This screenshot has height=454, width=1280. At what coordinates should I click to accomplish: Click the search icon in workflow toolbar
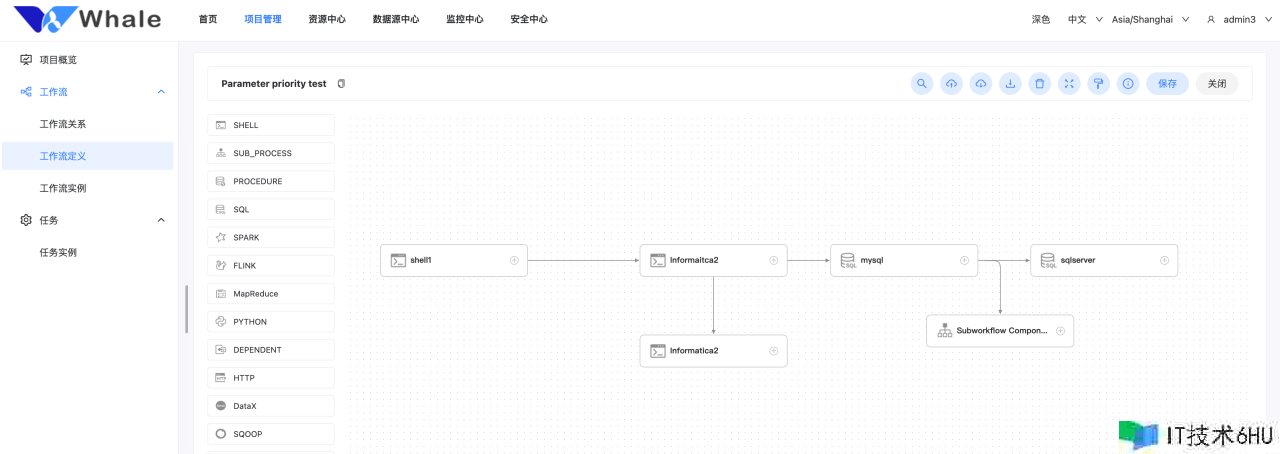click(x=922, y=84)
